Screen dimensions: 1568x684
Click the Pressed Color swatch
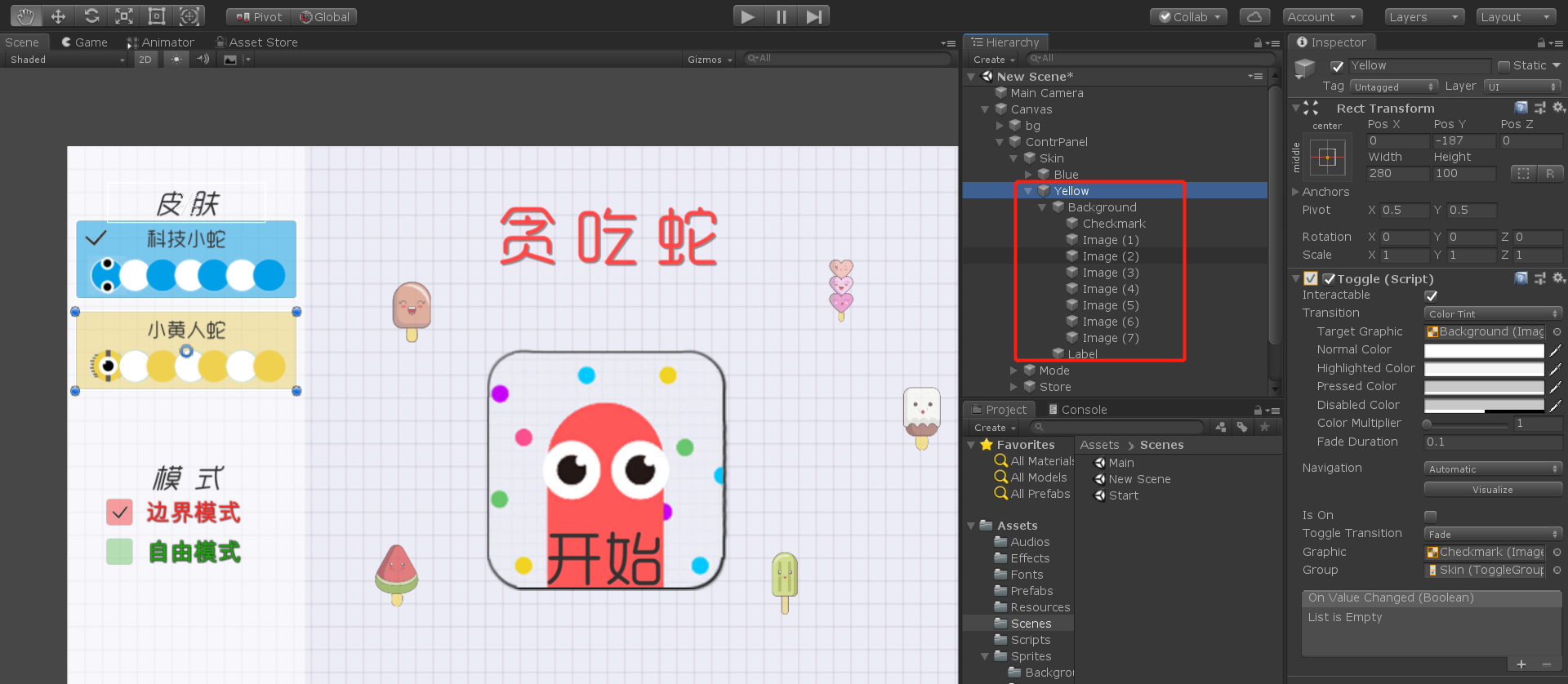1484,387
